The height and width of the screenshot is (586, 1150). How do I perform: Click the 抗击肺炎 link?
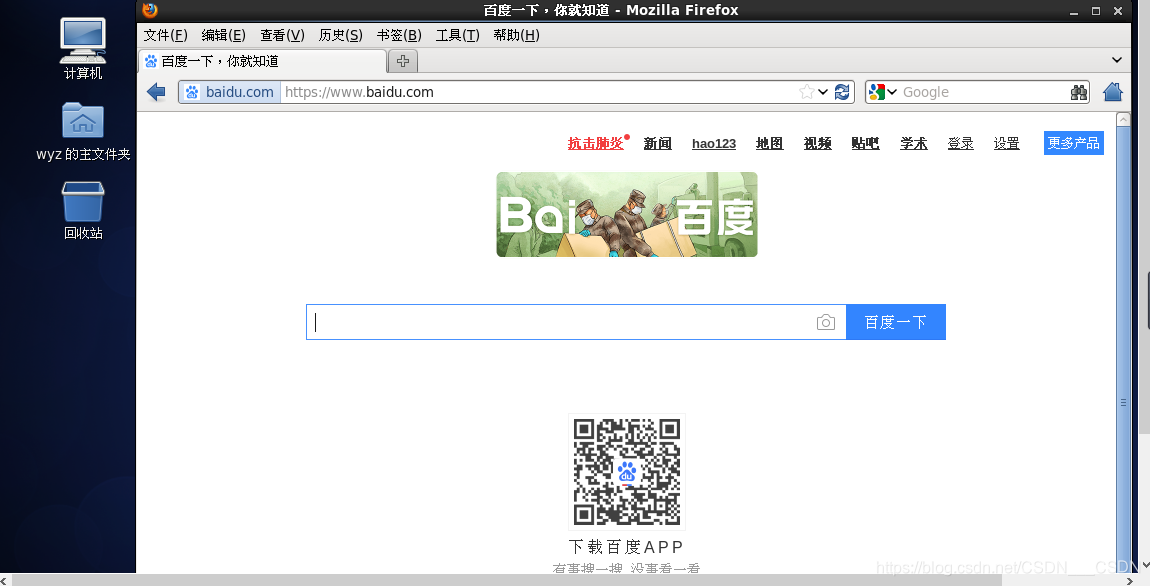pos(596,143)
